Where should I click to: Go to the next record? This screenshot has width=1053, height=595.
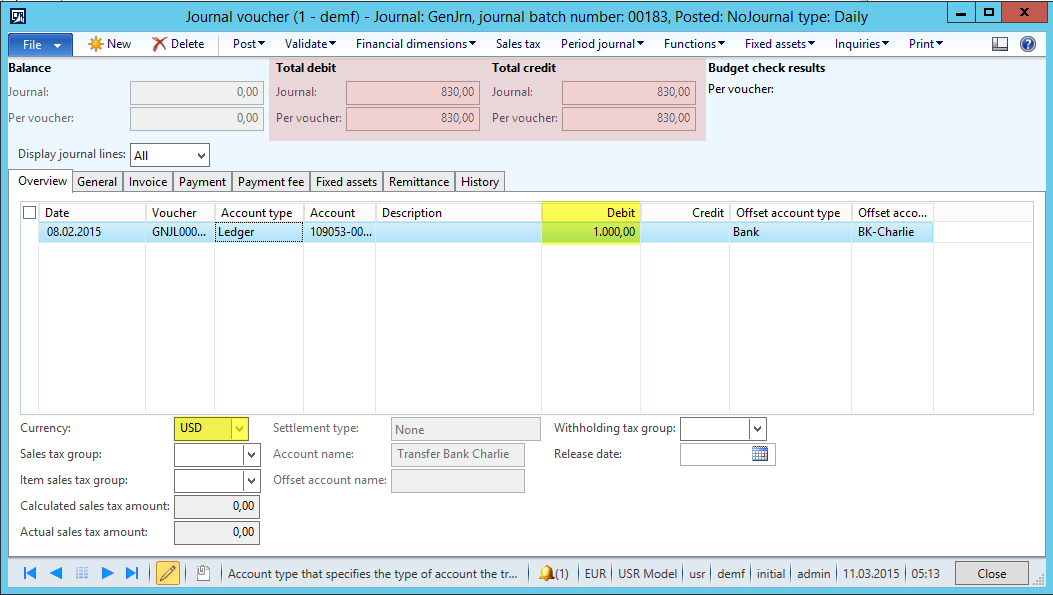coord(108,573)
